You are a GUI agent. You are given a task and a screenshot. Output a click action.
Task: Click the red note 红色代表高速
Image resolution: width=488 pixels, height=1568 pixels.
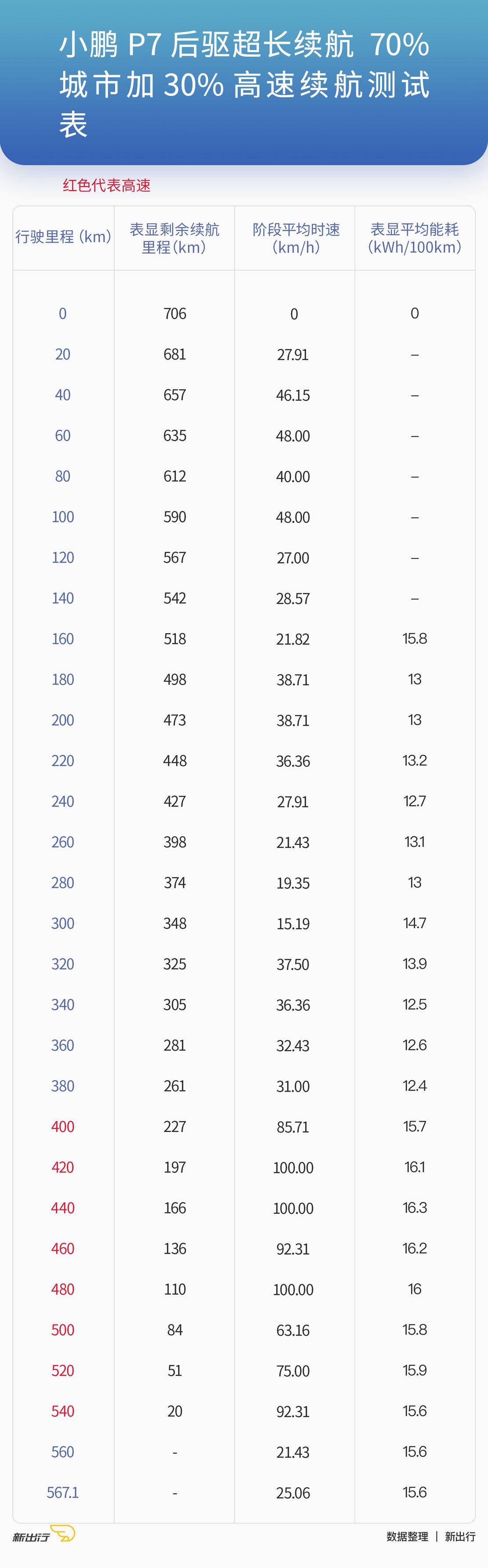click(107, 185)
